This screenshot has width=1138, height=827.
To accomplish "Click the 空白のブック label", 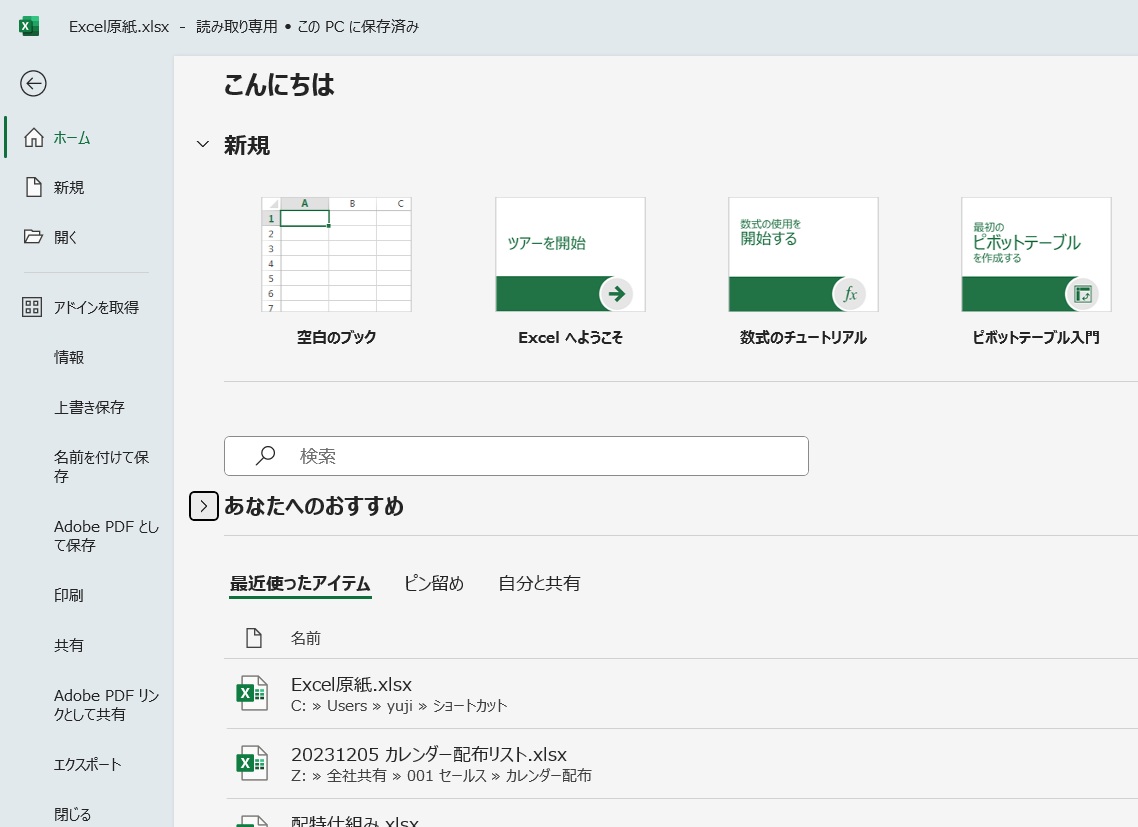I will click(337, 337).
